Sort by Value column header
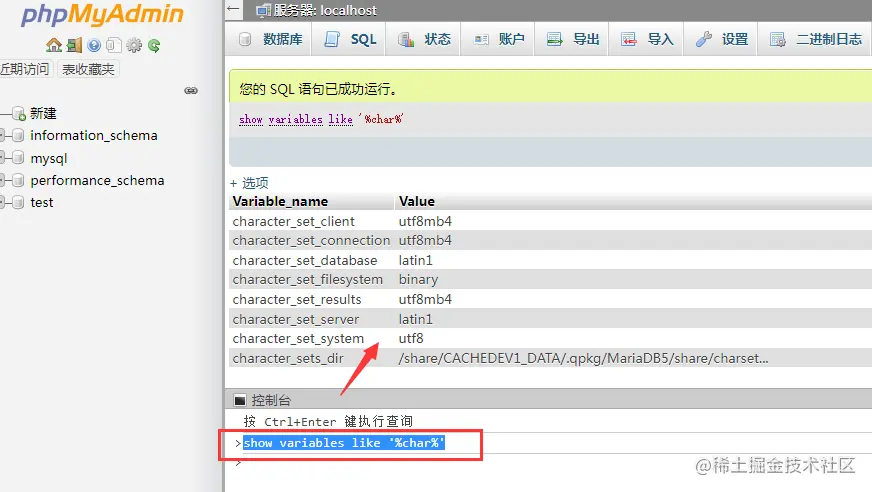Image resolution: width=872 pixels, height=492 pixels. point(417,201)
